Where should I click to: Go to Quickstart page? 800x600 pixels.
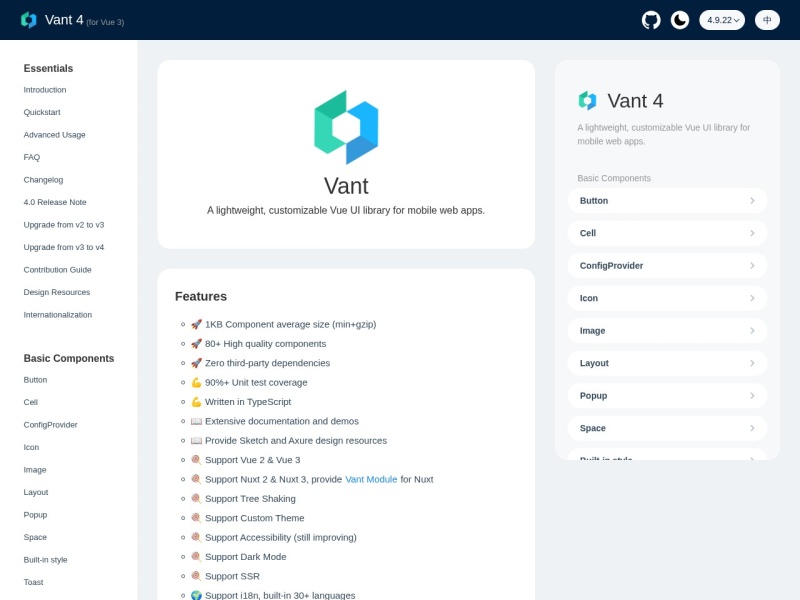pos(42,112)
